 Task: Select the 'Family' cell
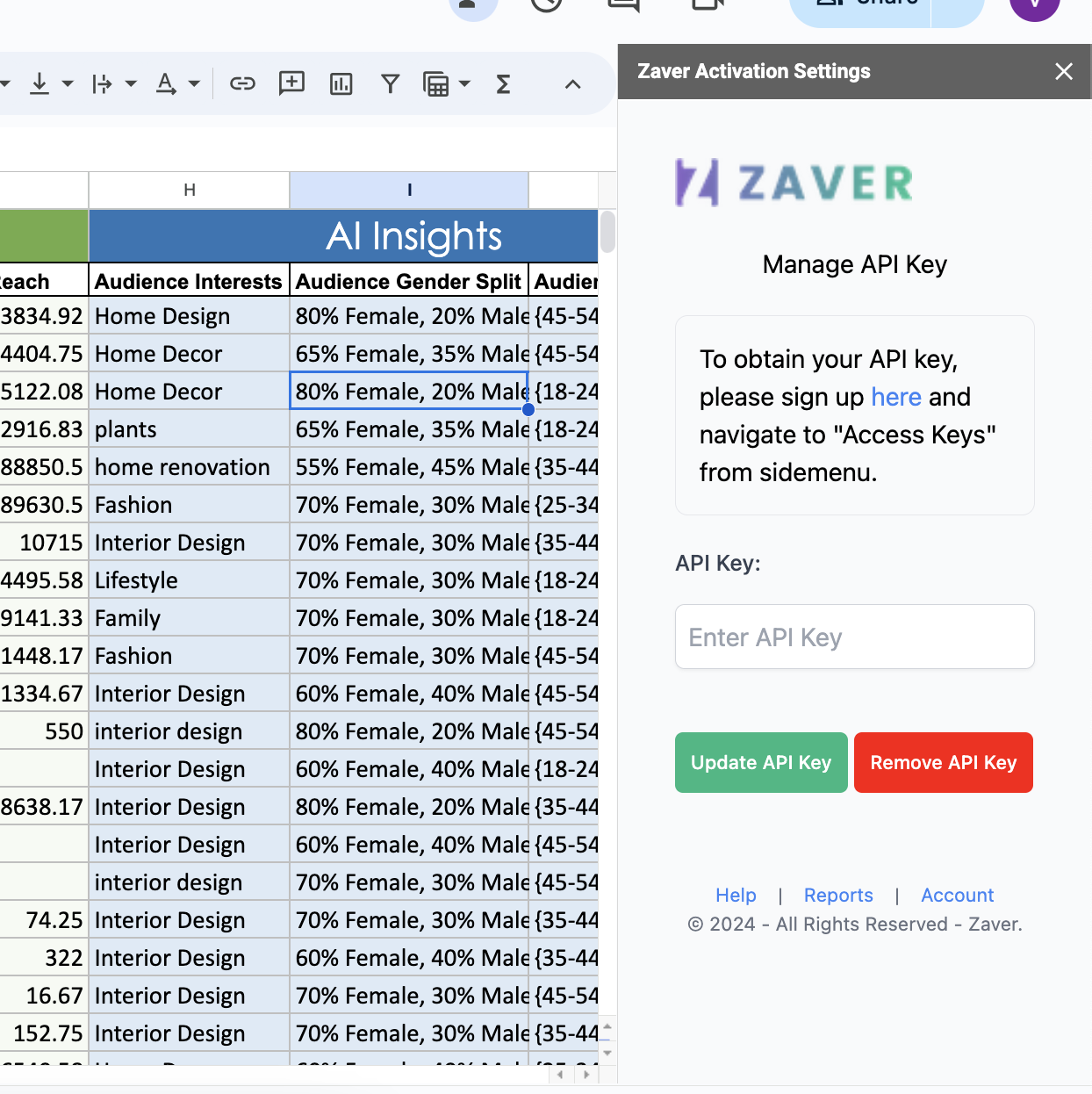189,618
